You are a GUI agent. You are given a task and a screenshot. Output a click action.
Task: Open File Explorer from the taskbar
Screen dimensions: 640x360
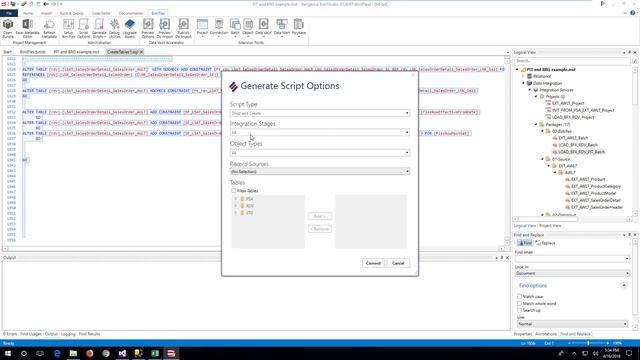pos(73,353)
